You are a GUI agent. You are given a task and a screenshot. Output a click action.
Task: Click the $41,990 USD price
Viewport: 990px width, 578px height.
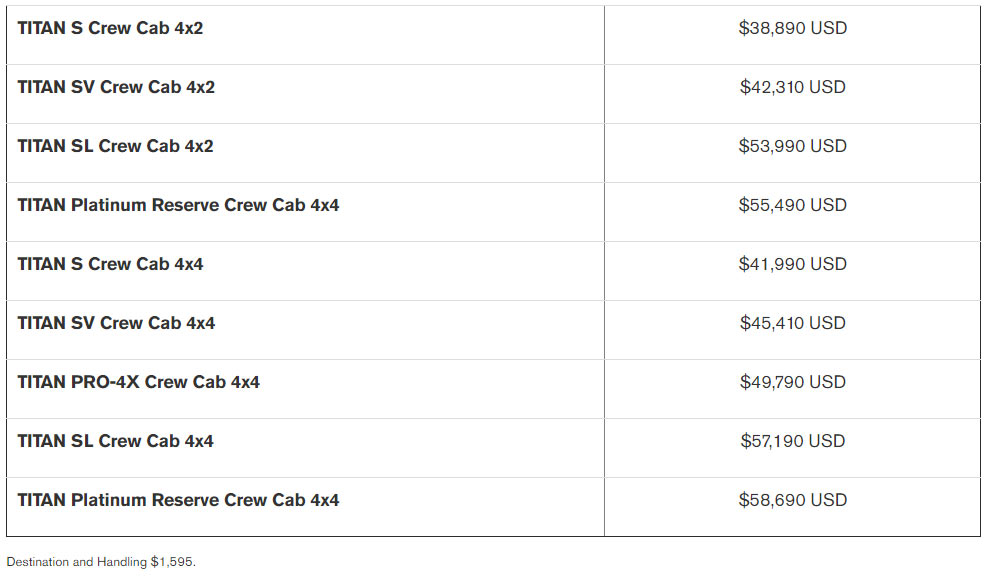tap(792, 264)
